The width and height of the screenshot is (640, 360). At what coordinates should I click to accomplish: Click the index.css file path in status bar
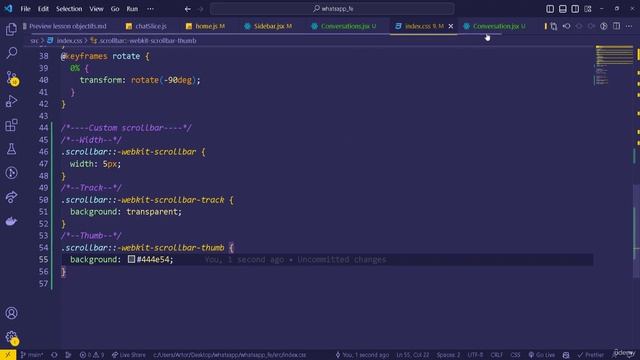[x=229, y=355]
